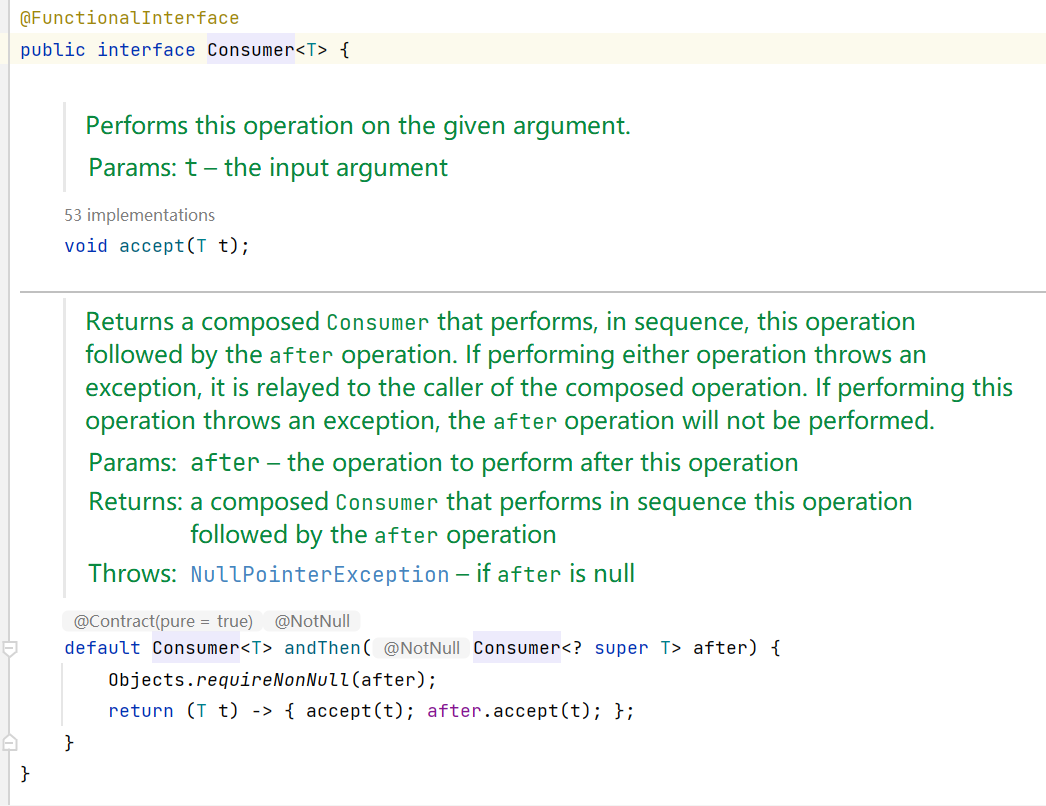Image resolution: width=1046 pixels, height=806 pixels.
Task: Click the Consumer parameter type in andThen
Action: pos(516,648)
